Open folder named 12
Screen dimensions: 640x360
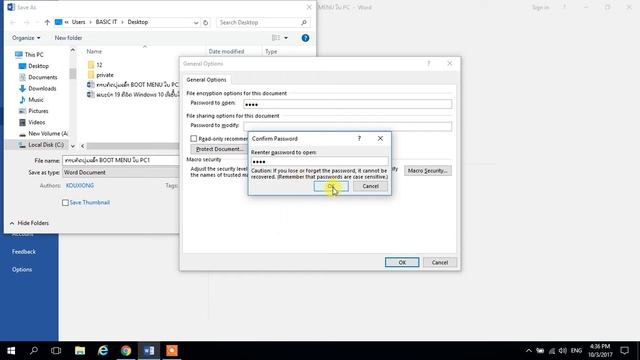(95, 65)
